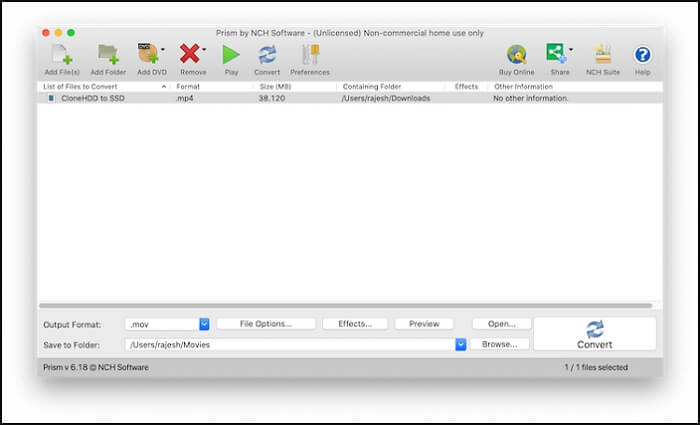Image resolution: width=700 pixels, height=425 pixels.
Task: Open Preferences from the toolbar
Action: [x=310, y=55]
